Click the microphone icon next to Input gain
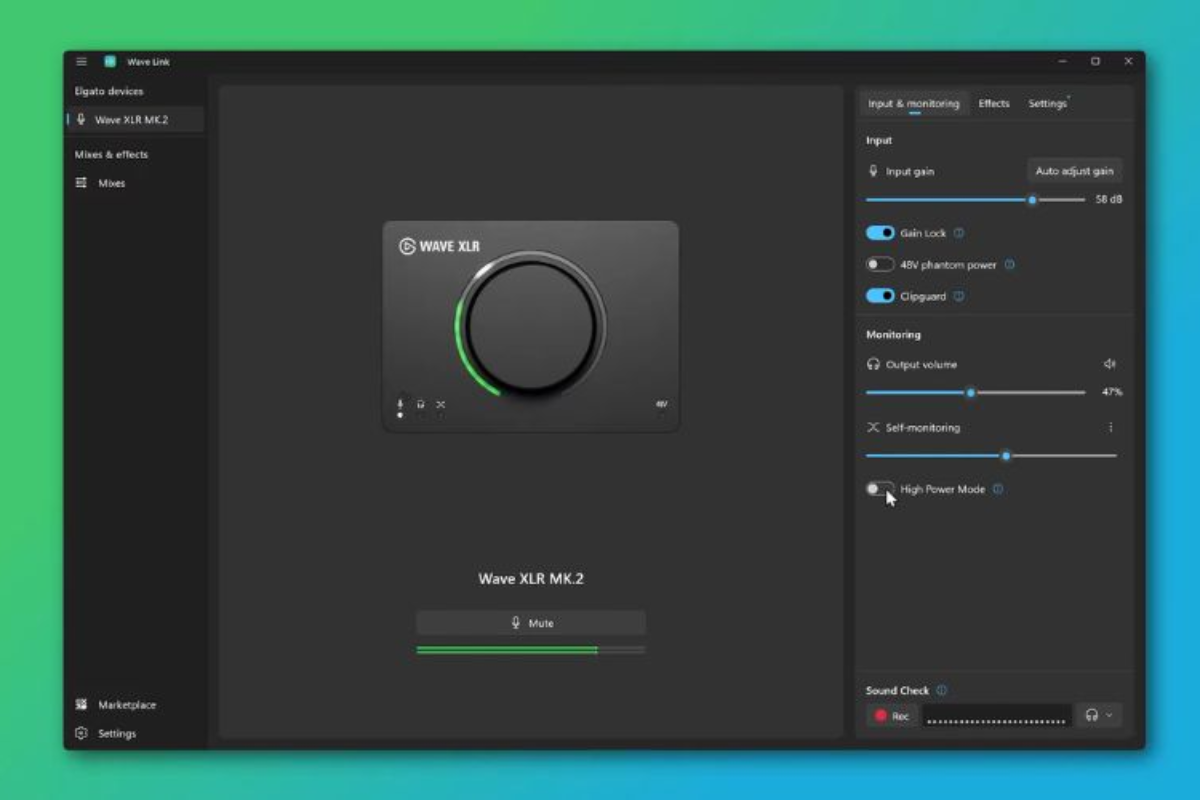The width and height of the screenshot is (1200, 800). pos(873,171)
